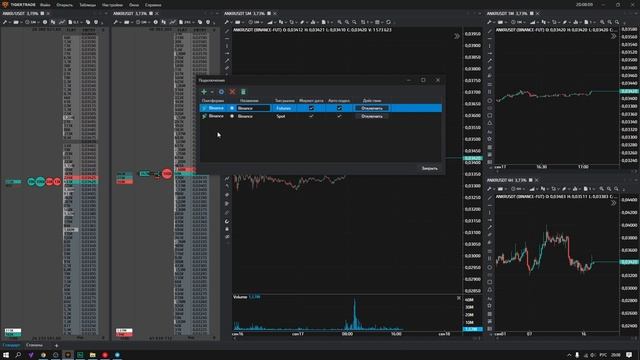Switch to the Стандарт workspace tab
The height and width of the screenshot is (360, 640).
11,345
